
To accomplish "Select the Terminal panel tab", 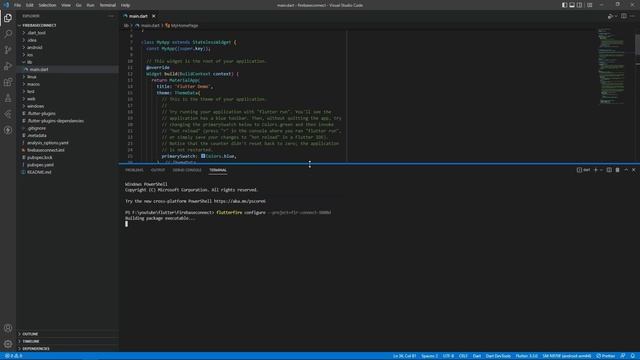I will tap(218, 170).
